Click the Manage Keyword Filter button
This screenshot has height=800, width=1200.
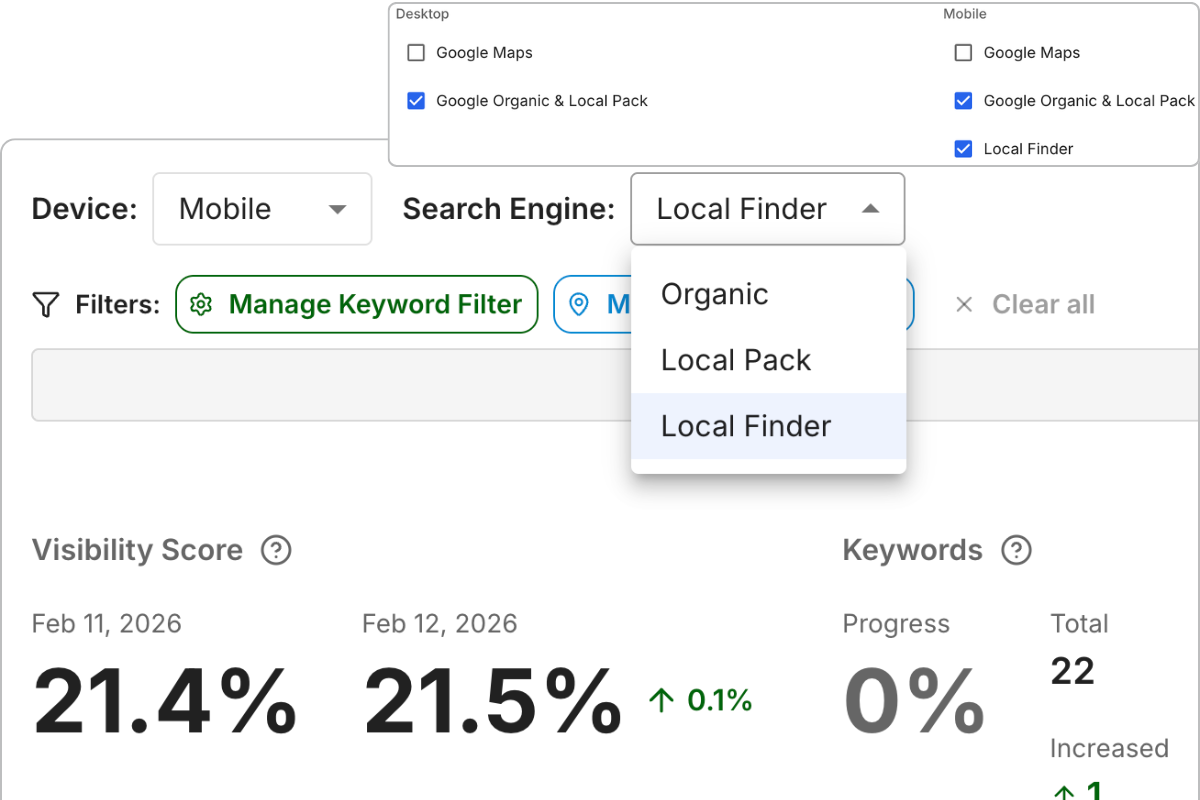[357, 305]
